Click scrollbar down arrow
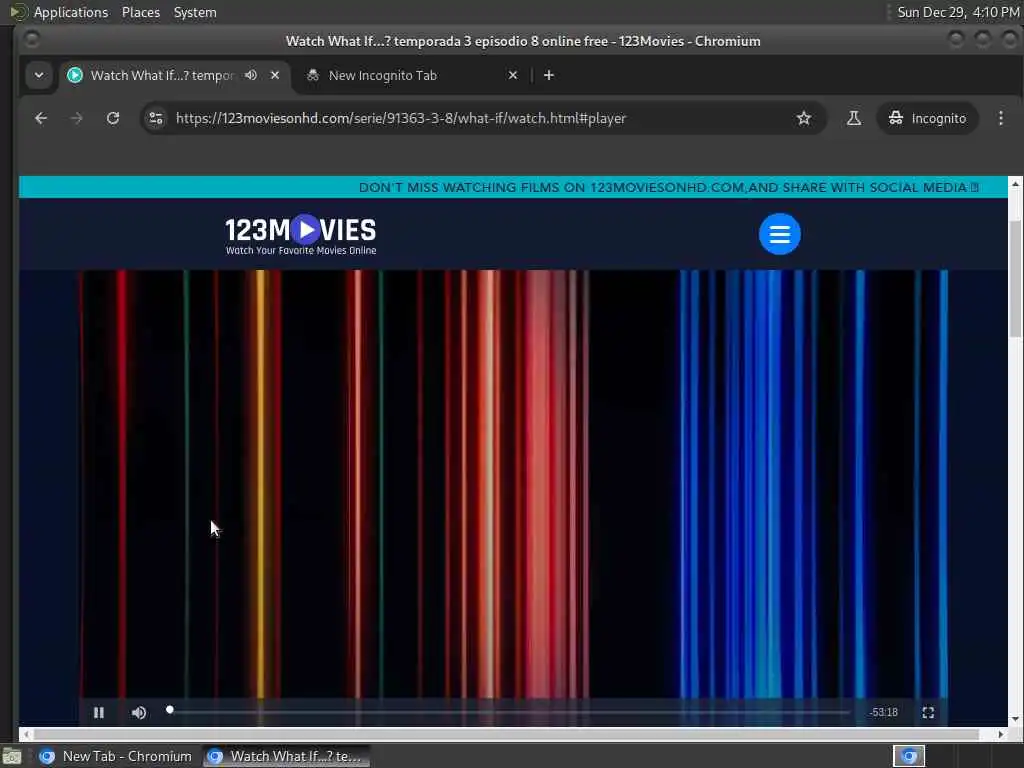Viewport: 1024px width, 768px height. point(1015,719)
